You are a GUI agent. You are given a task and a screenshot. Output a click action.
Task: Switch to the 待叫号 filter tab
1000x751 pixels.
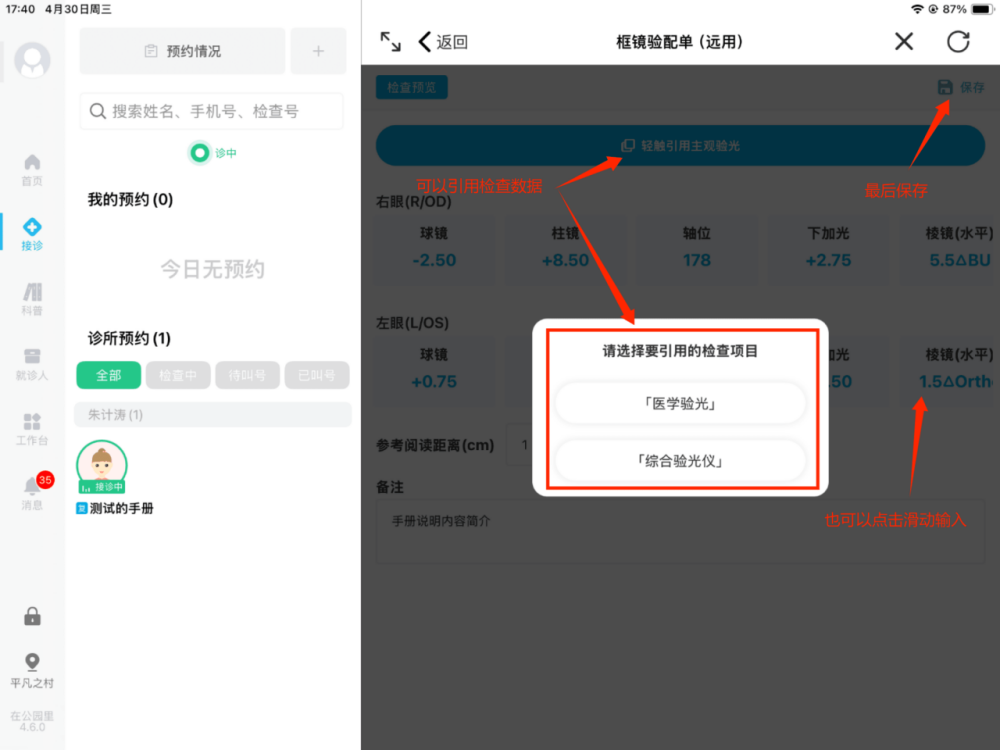coord(247,376)
